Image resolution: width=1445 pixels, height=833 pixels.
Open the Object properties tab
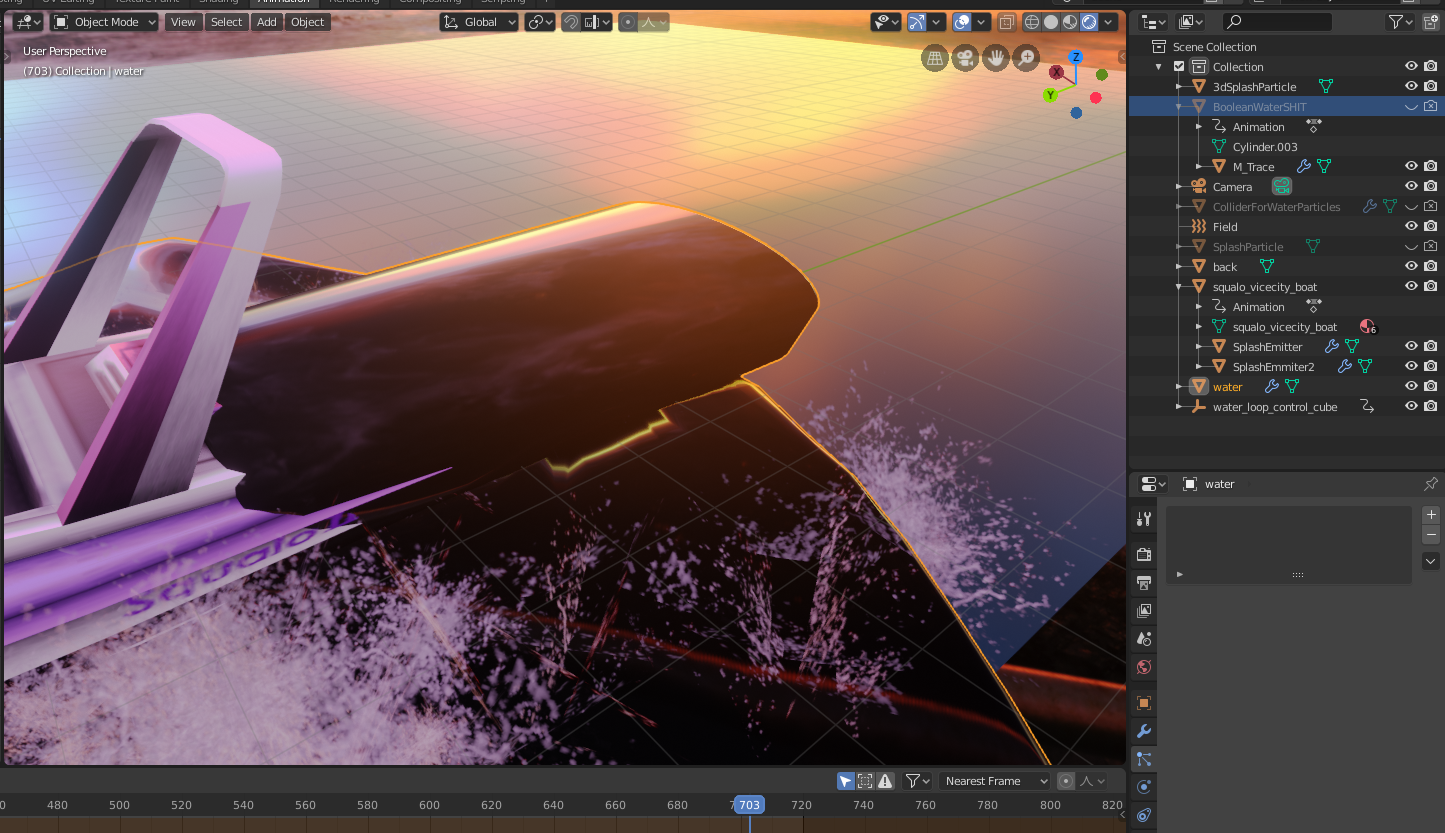coord(1144,703)
